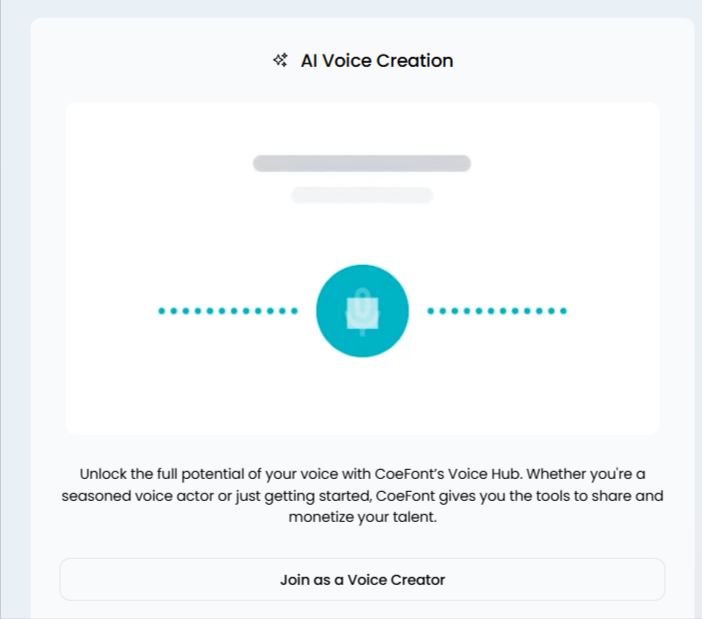Click the word Creation in the heading
This screenshot has width=702, height=619.
tap(415, 61)
